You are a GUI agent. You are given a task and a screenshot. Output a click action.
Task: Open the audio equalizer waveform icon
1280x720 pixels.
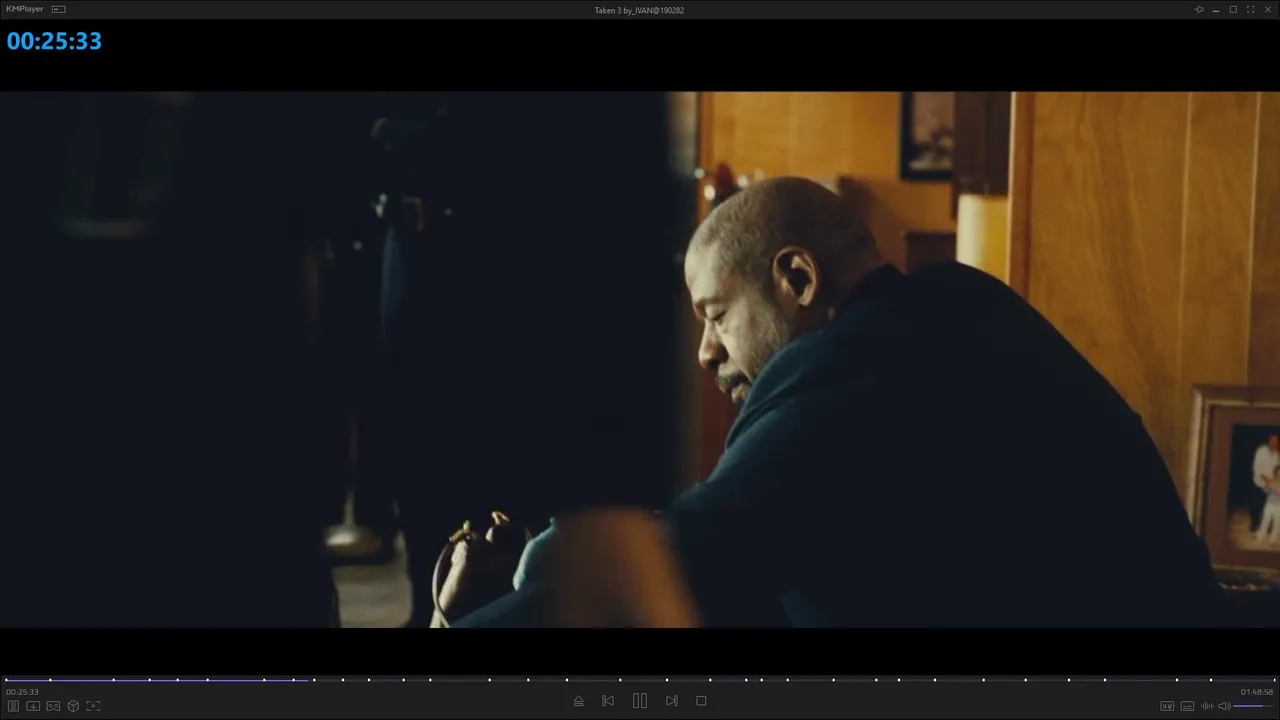pos(1207,706)
